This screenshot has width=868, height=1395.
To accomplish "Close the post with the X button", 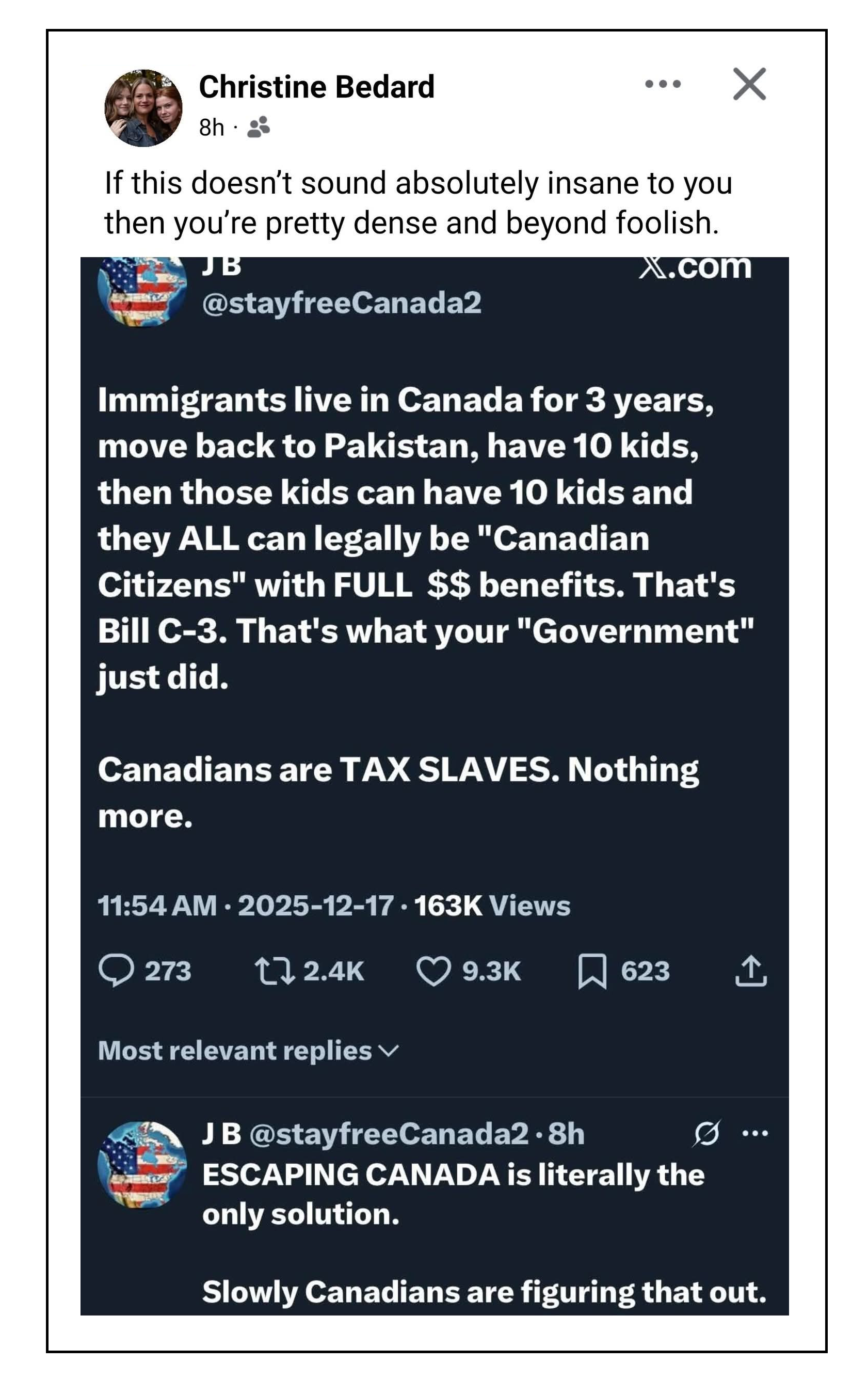I will pos(749,84).
